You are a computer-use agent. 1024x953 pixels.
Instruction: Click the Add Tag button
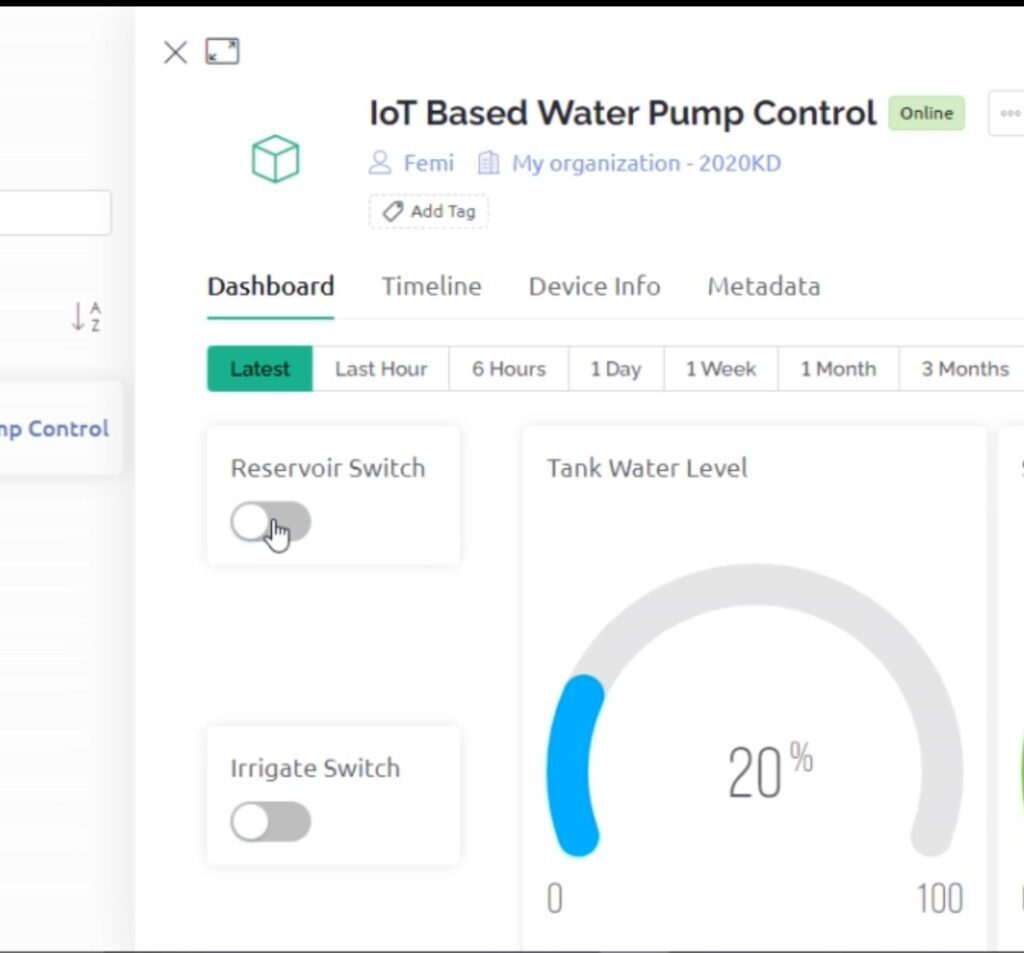click(428, 211)
